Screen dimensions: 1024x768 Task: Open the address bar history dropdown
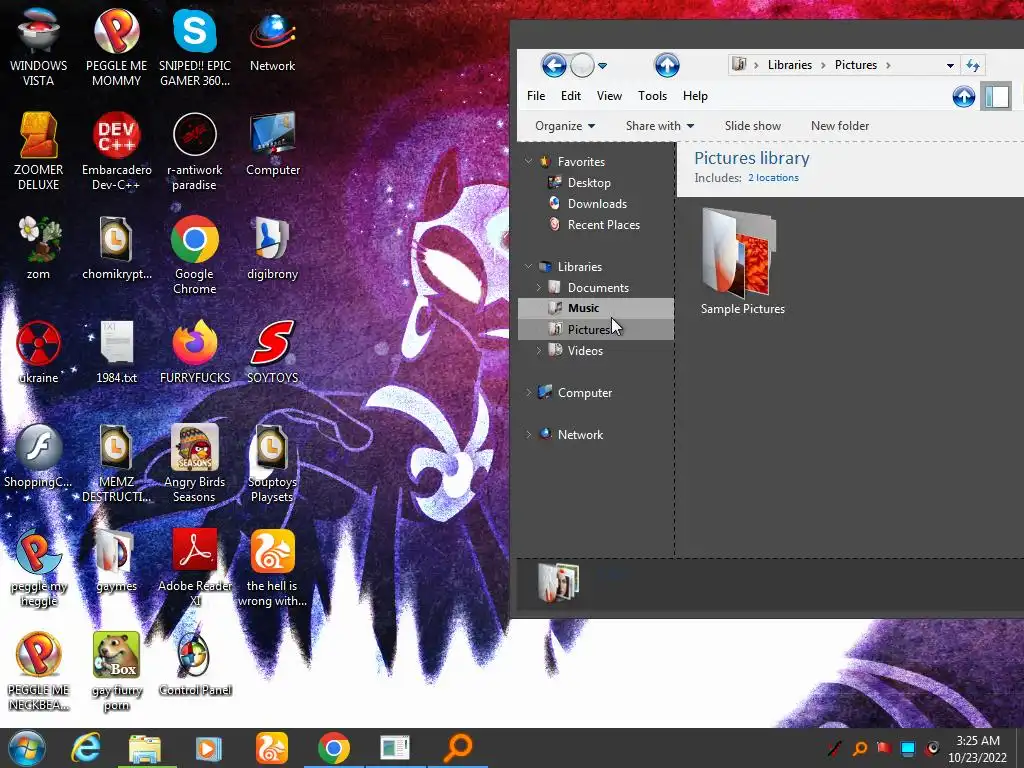coord(950,65)
